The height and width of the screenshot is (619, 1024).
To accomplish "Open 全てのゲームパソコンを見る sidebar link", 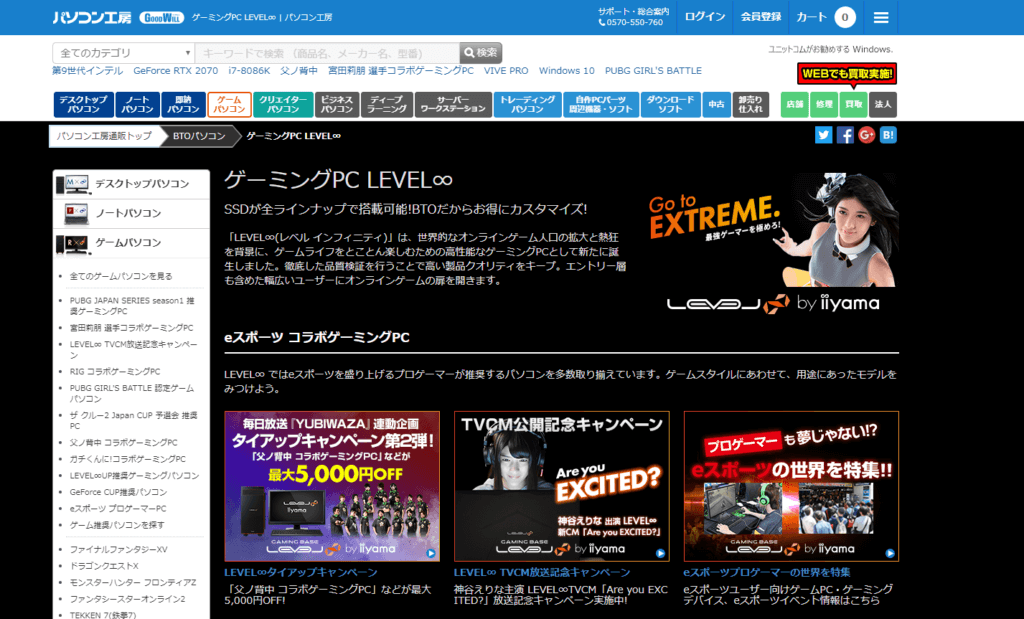I will 121,276.
